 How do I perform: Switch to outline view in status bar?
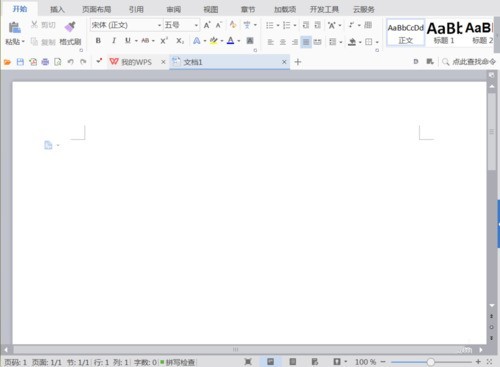(x=293, y=362)
